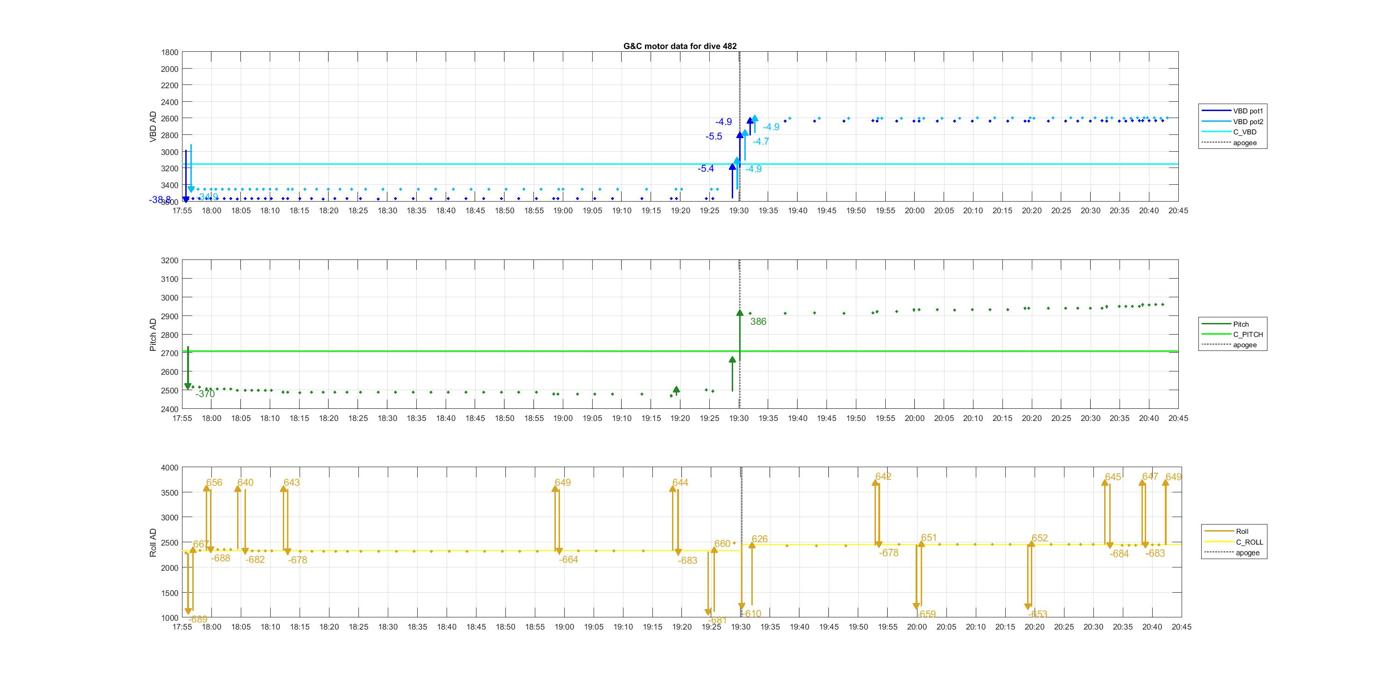The image size is (1400, 693).
Task: Click the '4000' tick on Roll axis
Action: coord(170,467)
